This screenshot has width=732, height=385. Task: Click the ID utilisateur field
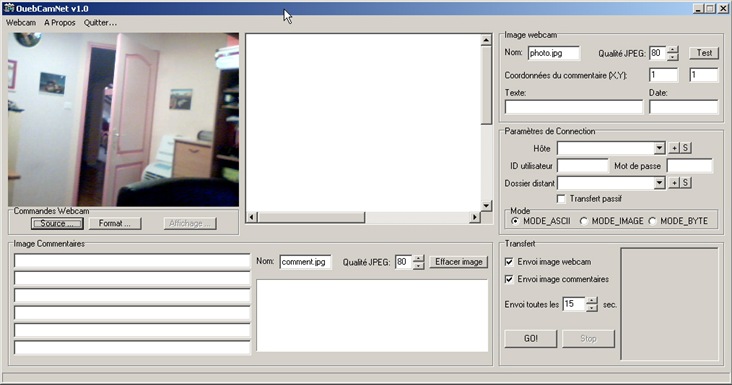click(x=583, y=166)
